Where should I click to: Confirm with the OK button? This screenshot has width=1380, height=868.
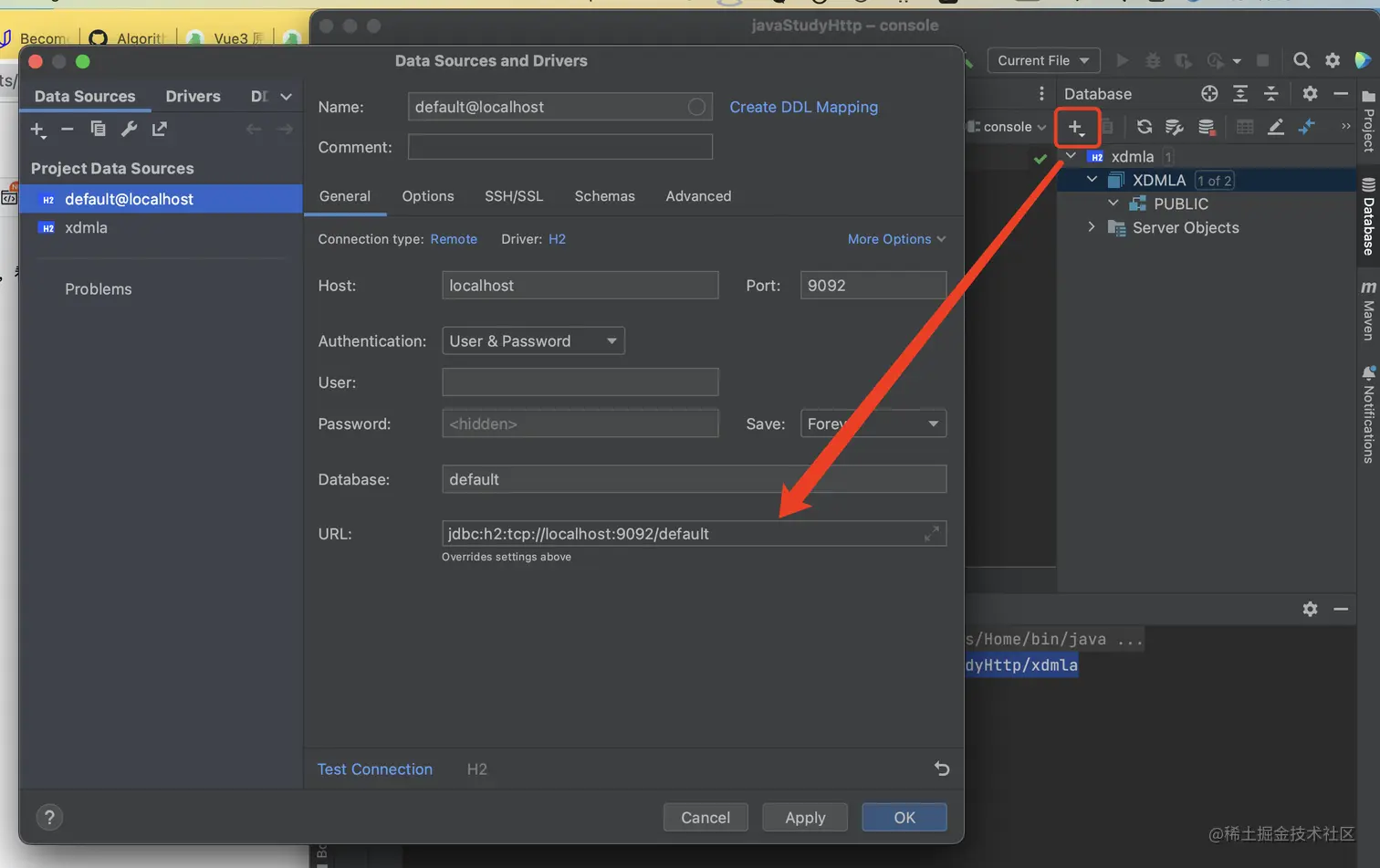pyautogui.click(x=904, y=818)
